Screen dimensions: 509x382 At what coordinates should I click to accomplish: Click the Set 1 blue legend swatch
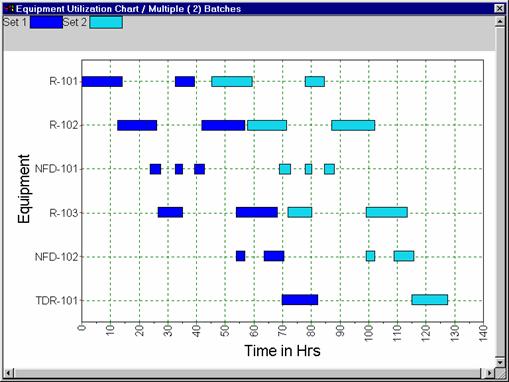(46, 23)
